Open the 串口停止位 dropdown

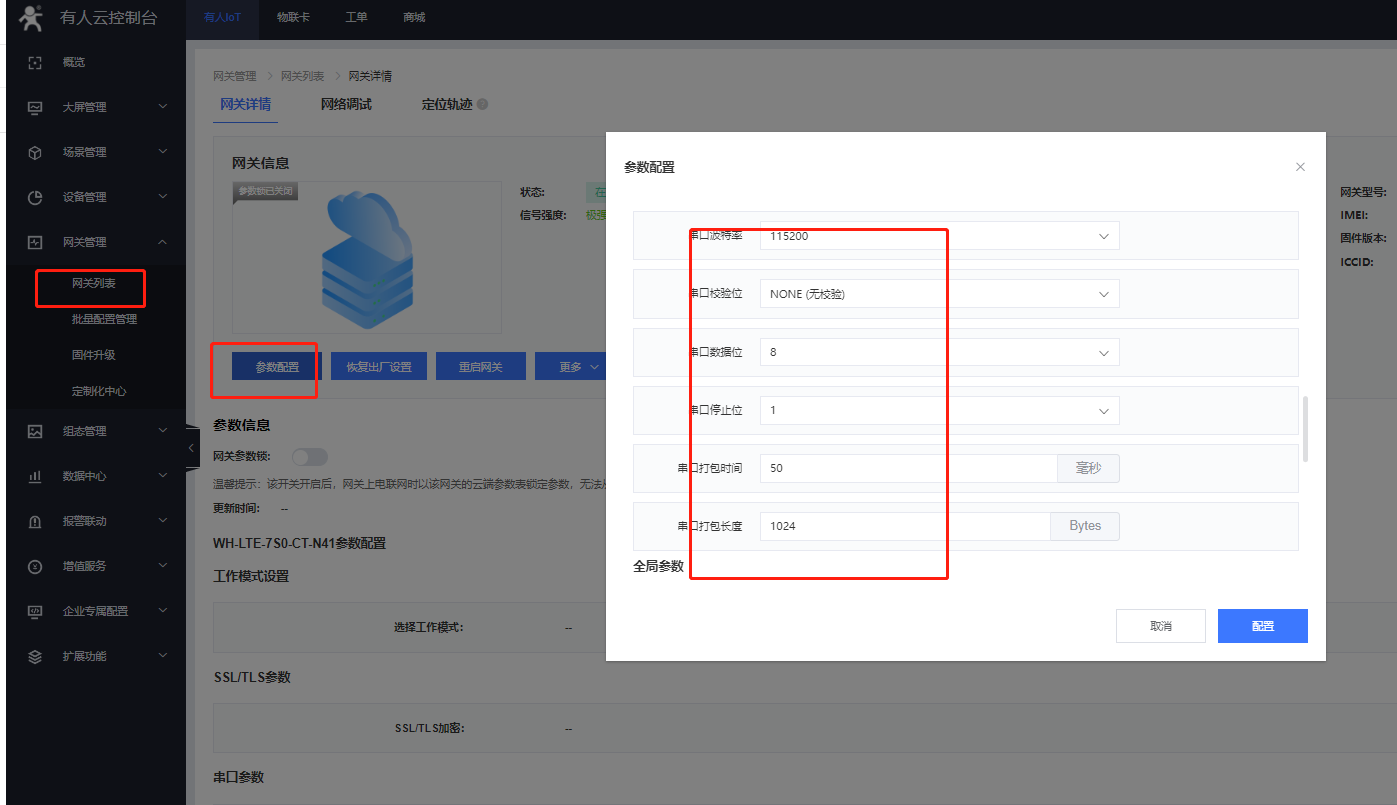[x=938, y=411]
